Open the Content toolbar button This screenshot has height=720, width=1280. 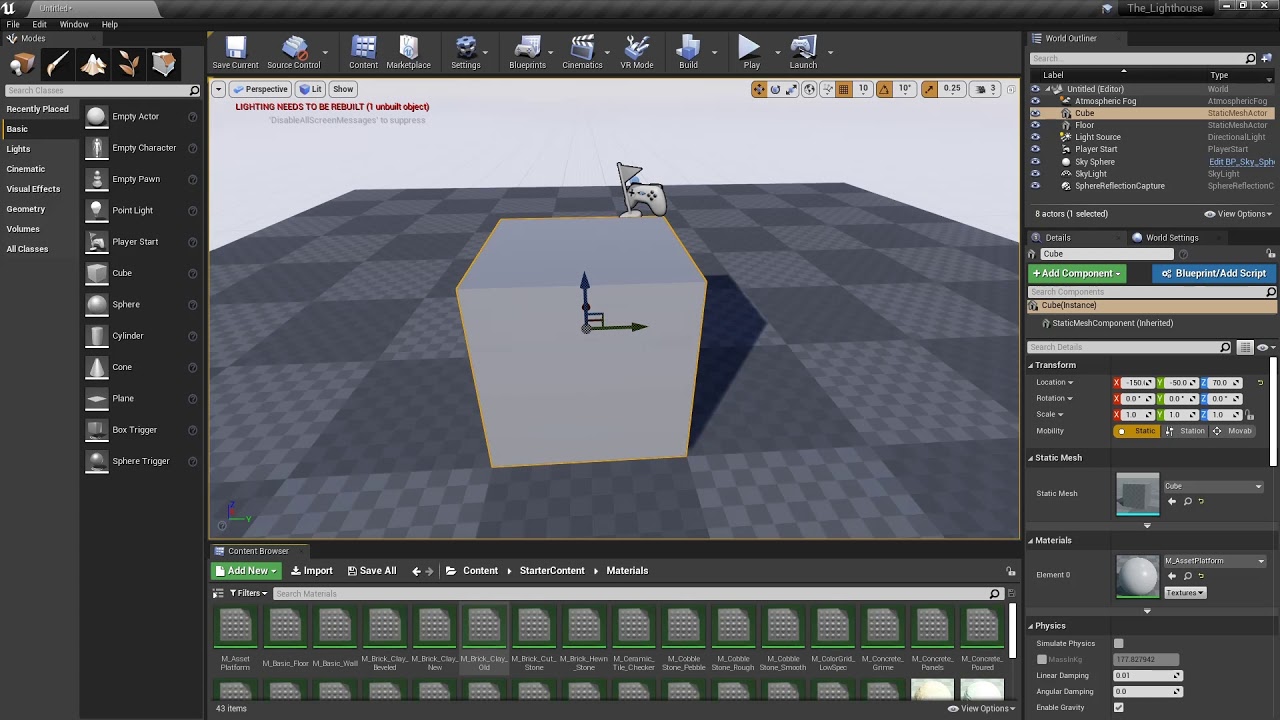363,52
